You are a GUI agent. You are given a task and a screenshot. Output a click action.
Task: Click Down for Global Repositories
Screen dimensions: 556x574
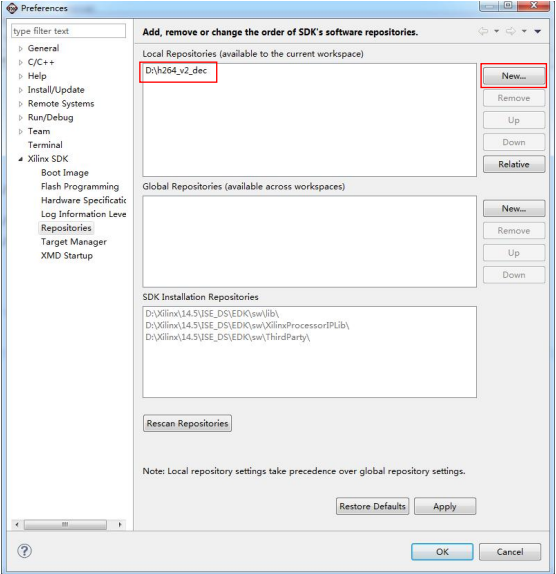tap(514, 275)
